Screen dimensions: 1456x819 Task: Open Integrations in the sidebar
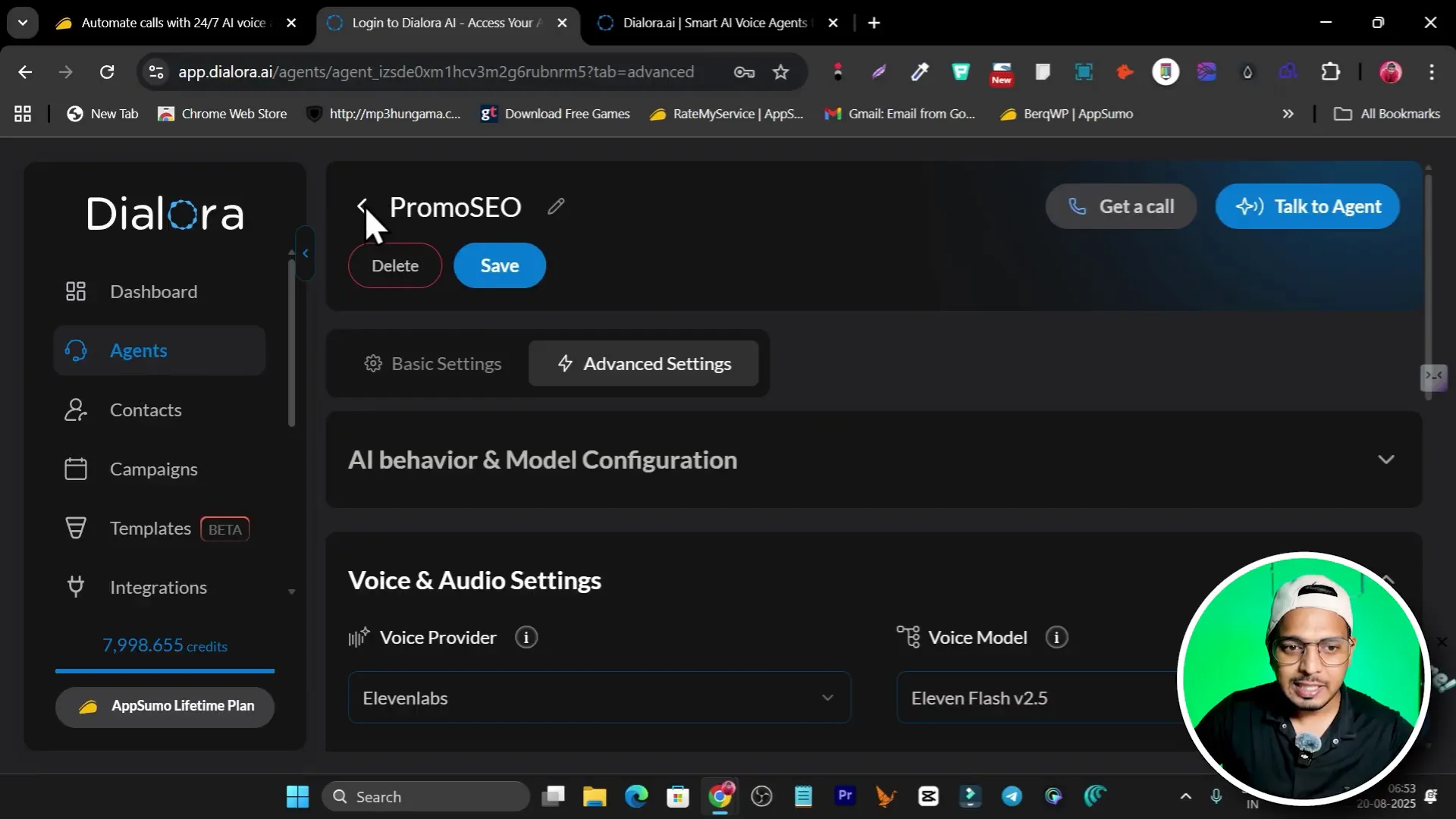158,587
